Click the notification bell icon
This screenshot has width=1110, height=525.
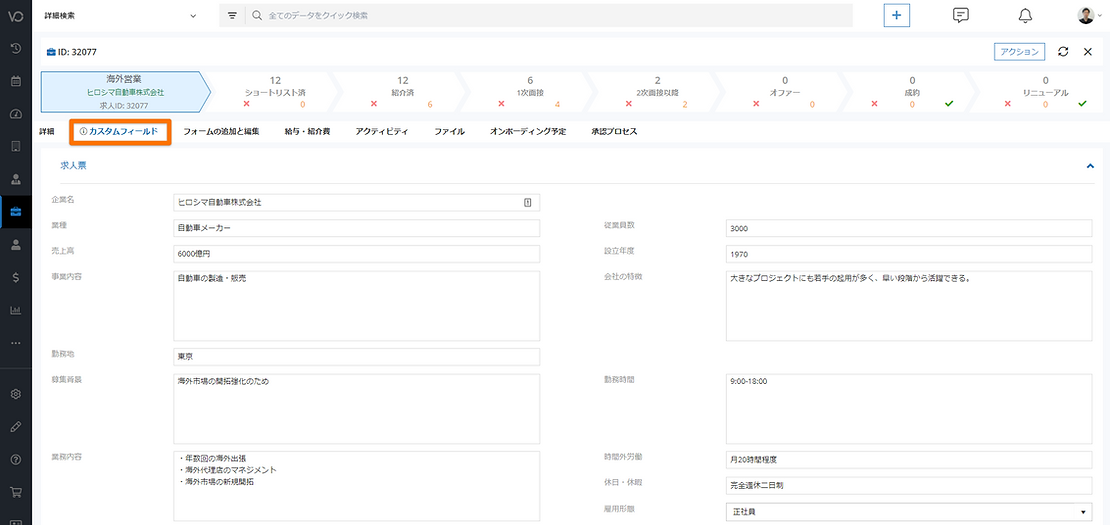(x=1024, y=15)
